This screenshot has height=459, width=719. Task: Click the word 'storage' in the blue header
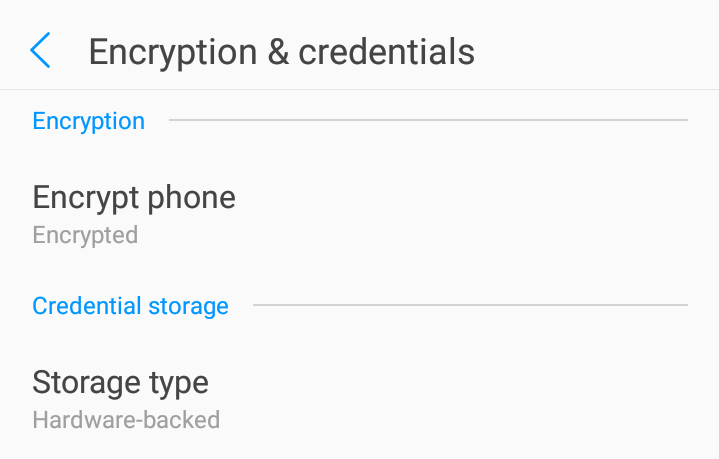coord(189,306)
